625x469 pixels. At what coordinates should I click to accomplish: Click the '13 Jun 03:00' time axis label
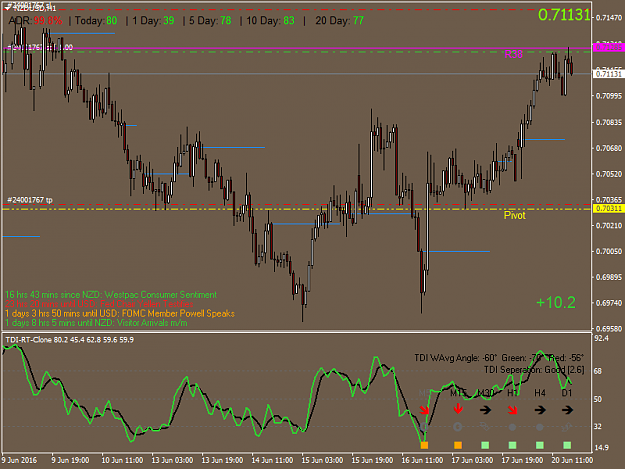172,460
